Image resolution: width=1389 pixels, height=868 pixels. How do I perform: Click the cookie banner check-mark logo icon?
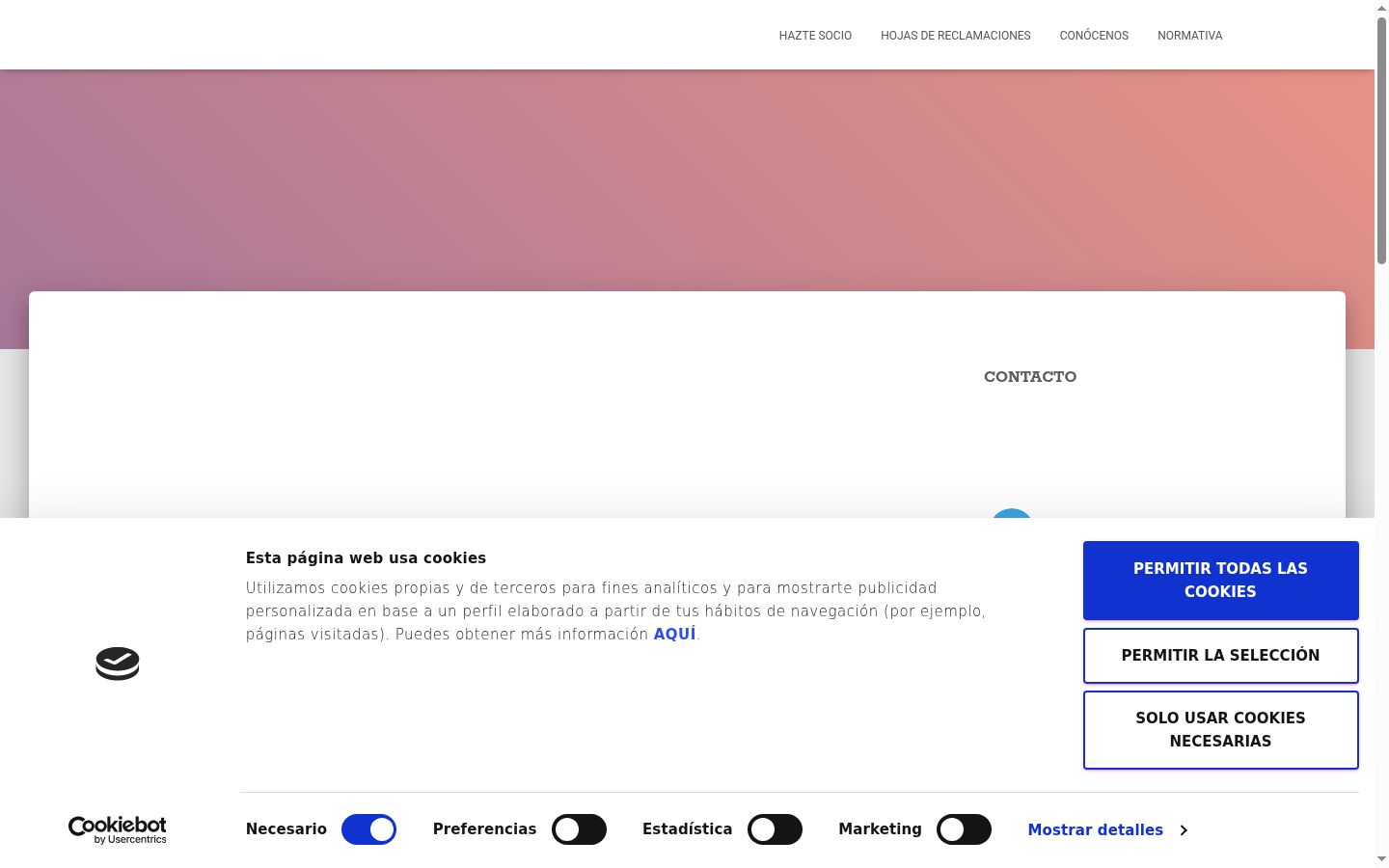coord(118,664)
